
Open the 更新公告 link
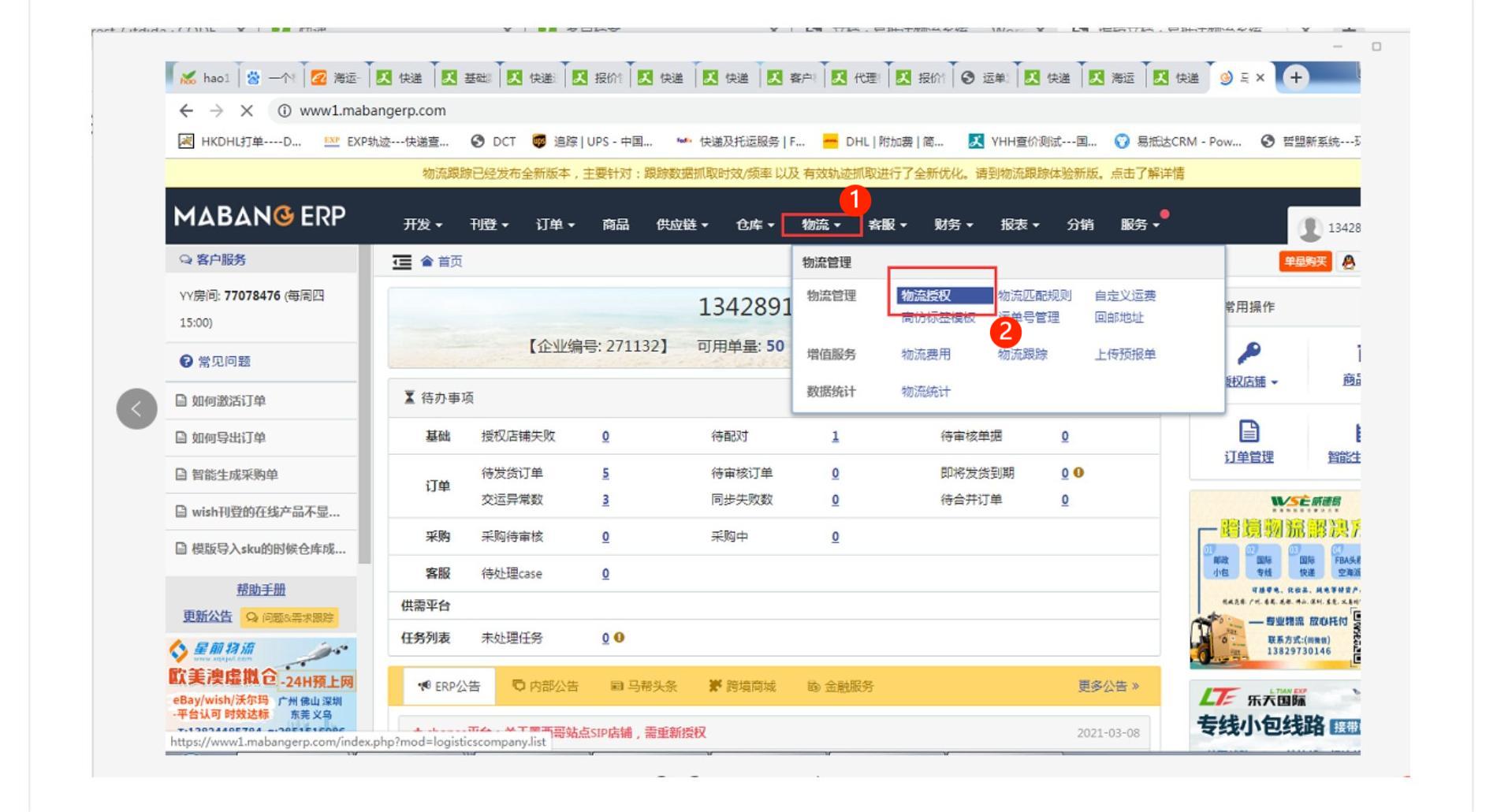coord(207,616)
